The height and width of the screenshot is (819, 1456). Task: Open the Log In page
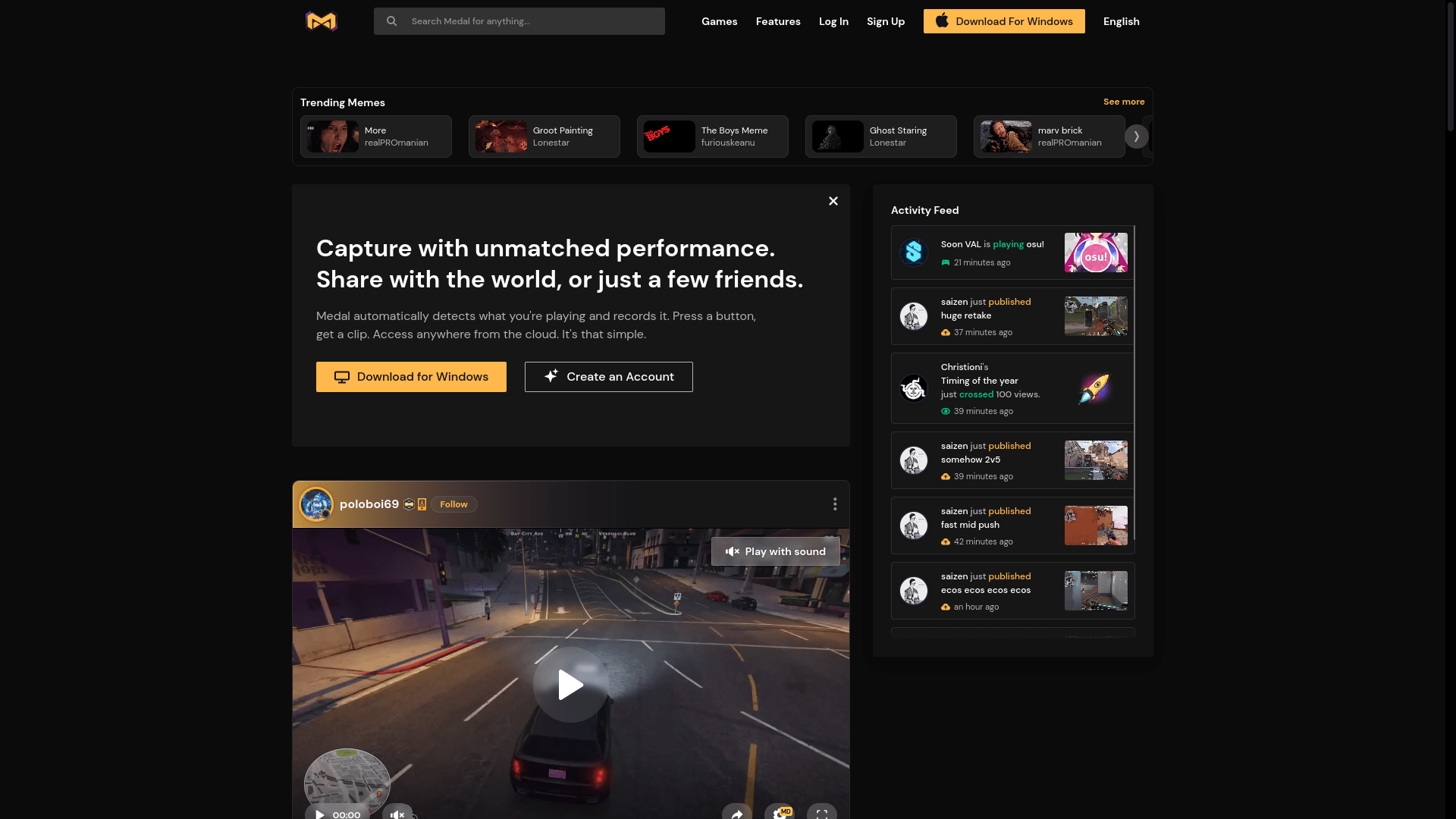coord(833,21)
